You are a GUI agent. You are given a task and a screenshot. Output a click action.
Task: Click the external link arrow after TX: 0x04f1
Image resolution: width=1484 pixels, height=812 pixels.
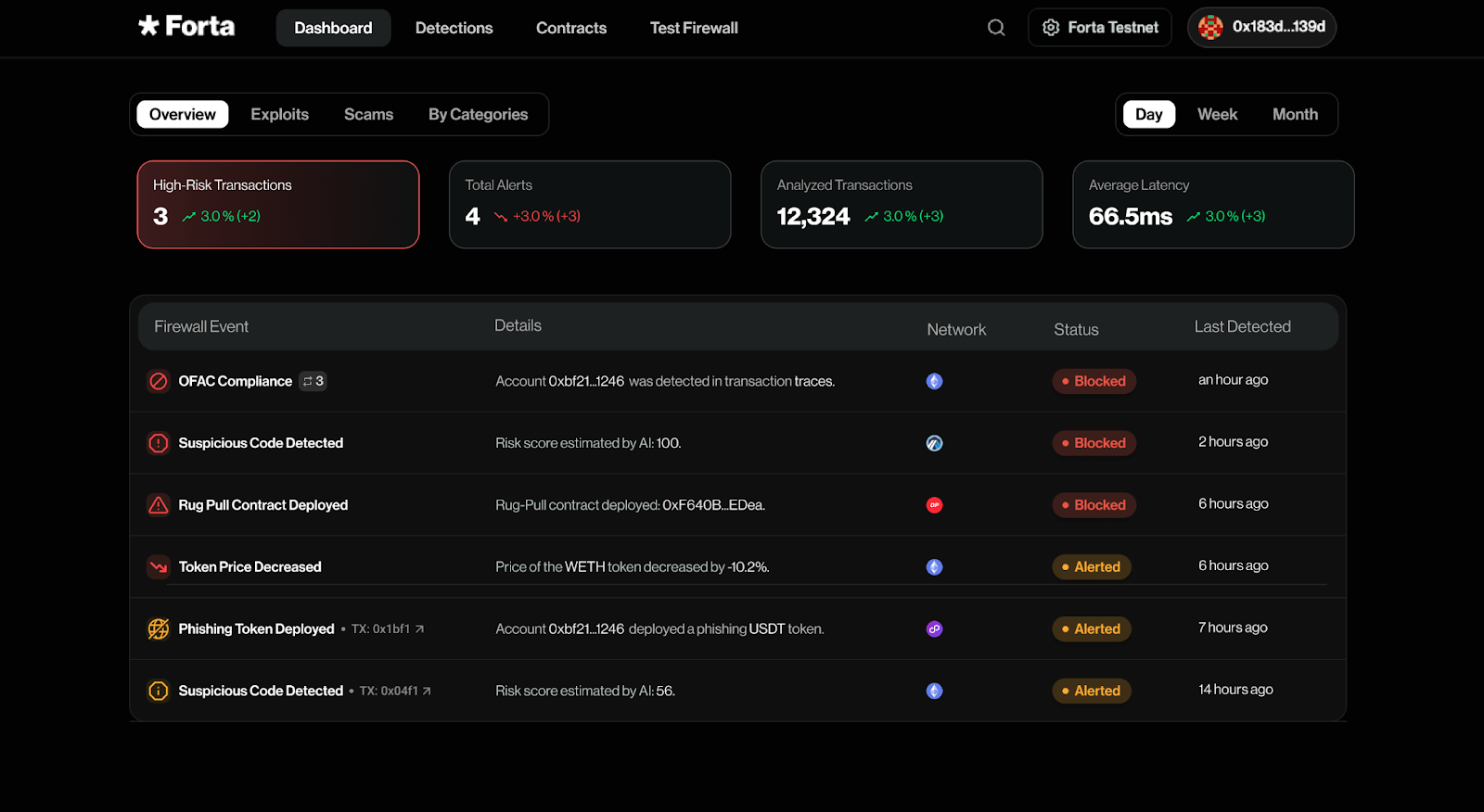pos(427,691)
